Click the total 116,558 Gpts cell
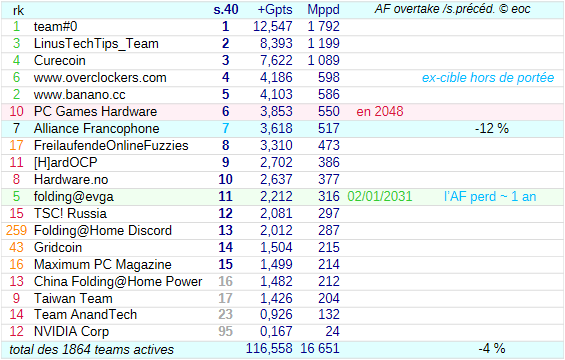565x360 pixels. (x=269, y=349)
